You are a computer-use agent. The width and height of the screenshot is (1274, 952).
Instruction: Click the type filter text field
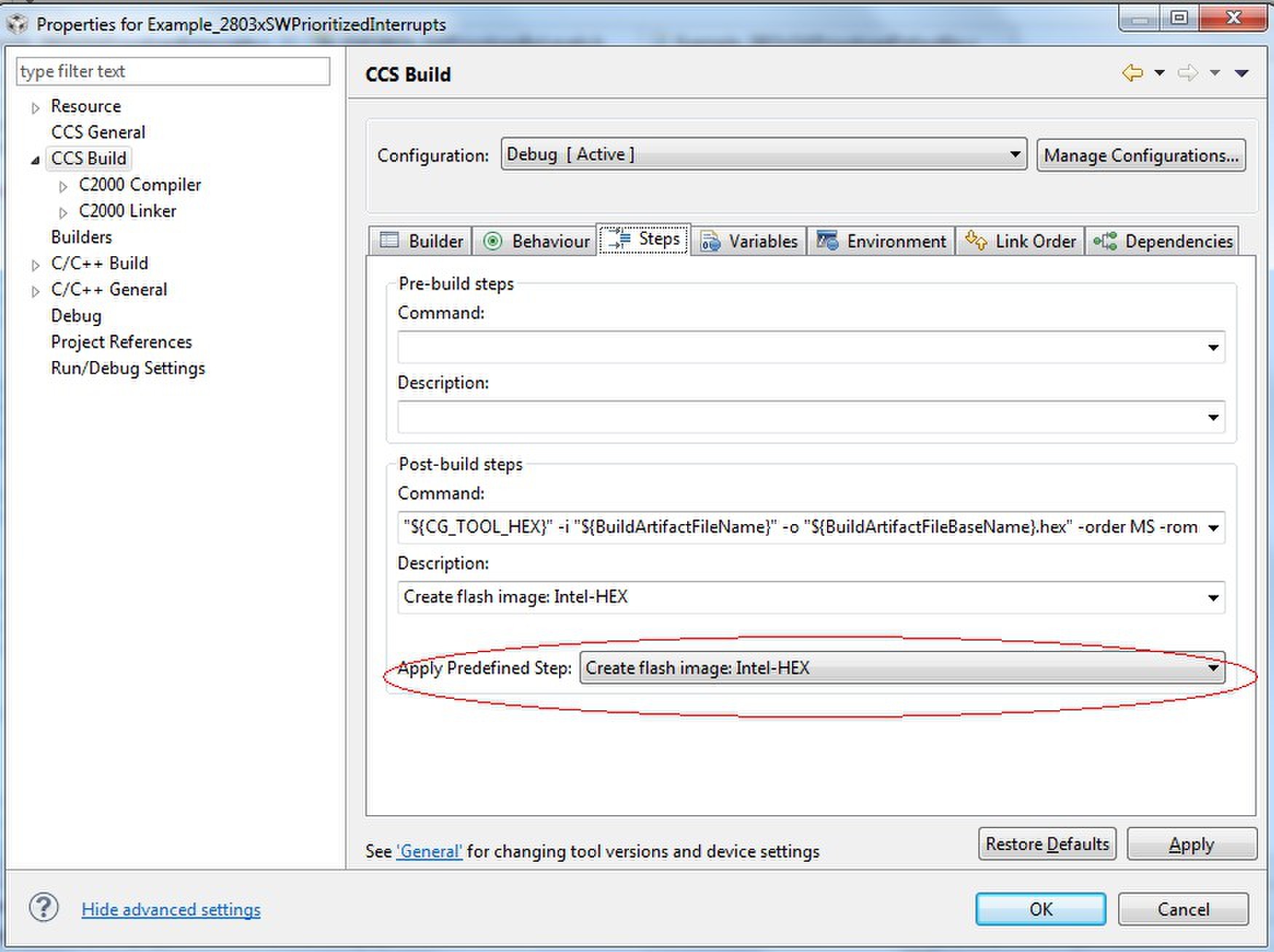coord(173,71)
